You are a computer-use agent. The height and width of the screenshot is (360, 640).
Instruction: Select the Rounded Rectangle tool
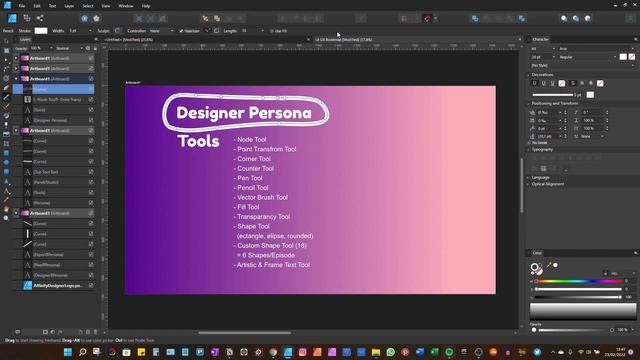(6, 172)
